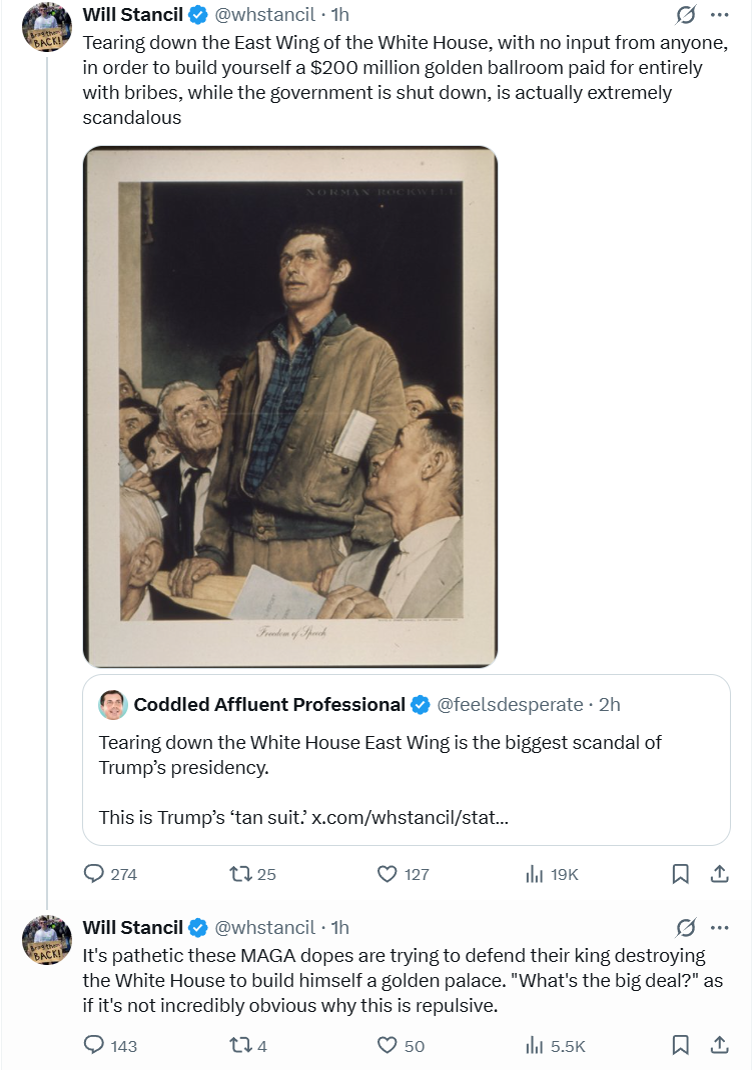Image resolution: width=753 pixels, height=1070 pixels.
Task: Open the Norman Rockwell painting image
Action: click(290, 406)
